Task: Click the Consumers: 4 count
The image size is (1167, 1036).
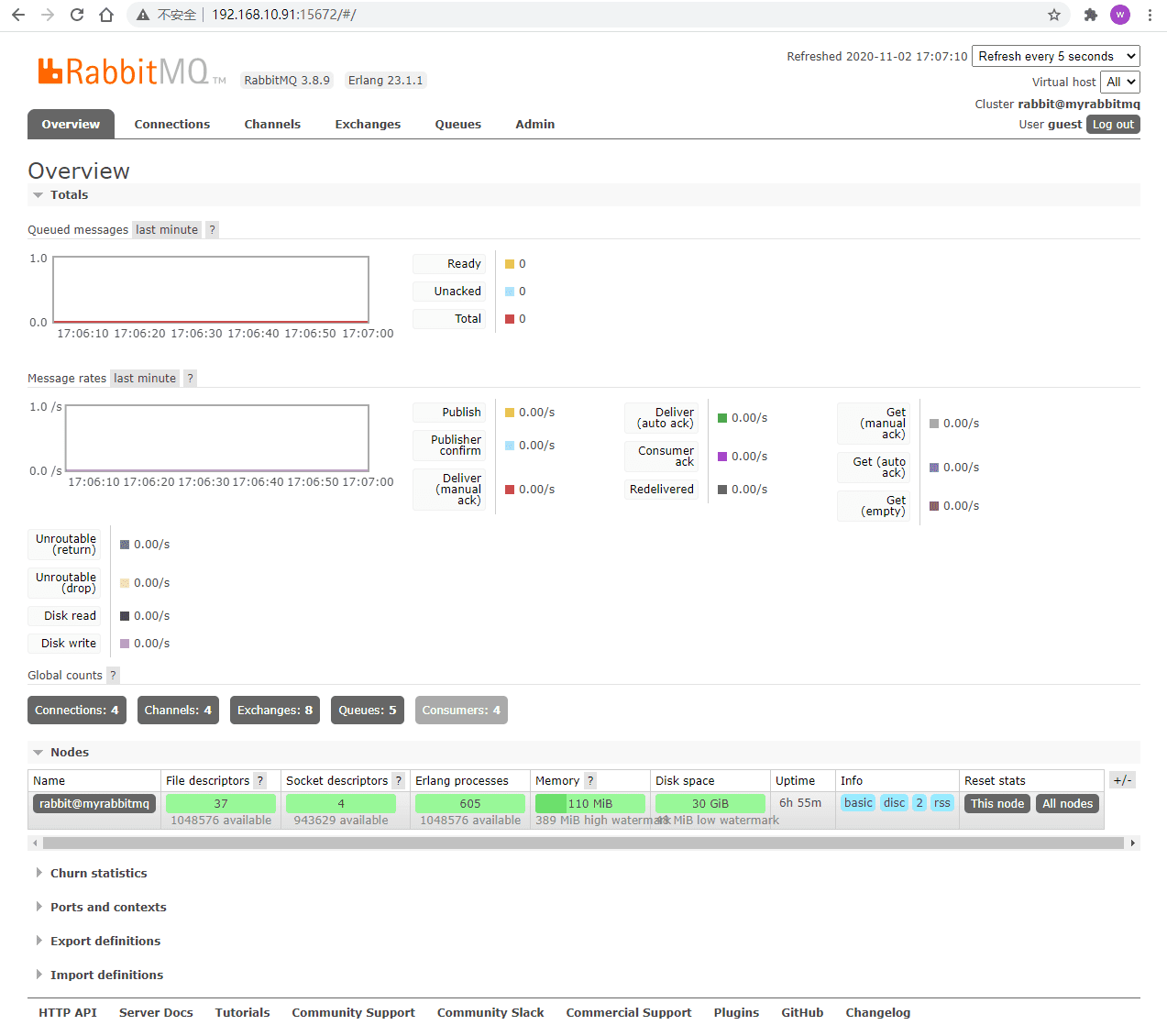Action: [x=461, y=711]
